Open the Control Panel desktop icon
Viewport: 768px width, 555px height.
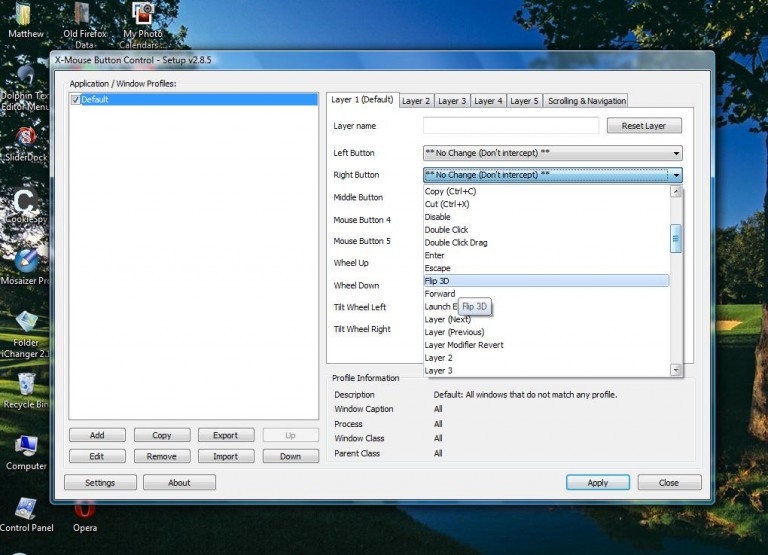tap(25, 508)
